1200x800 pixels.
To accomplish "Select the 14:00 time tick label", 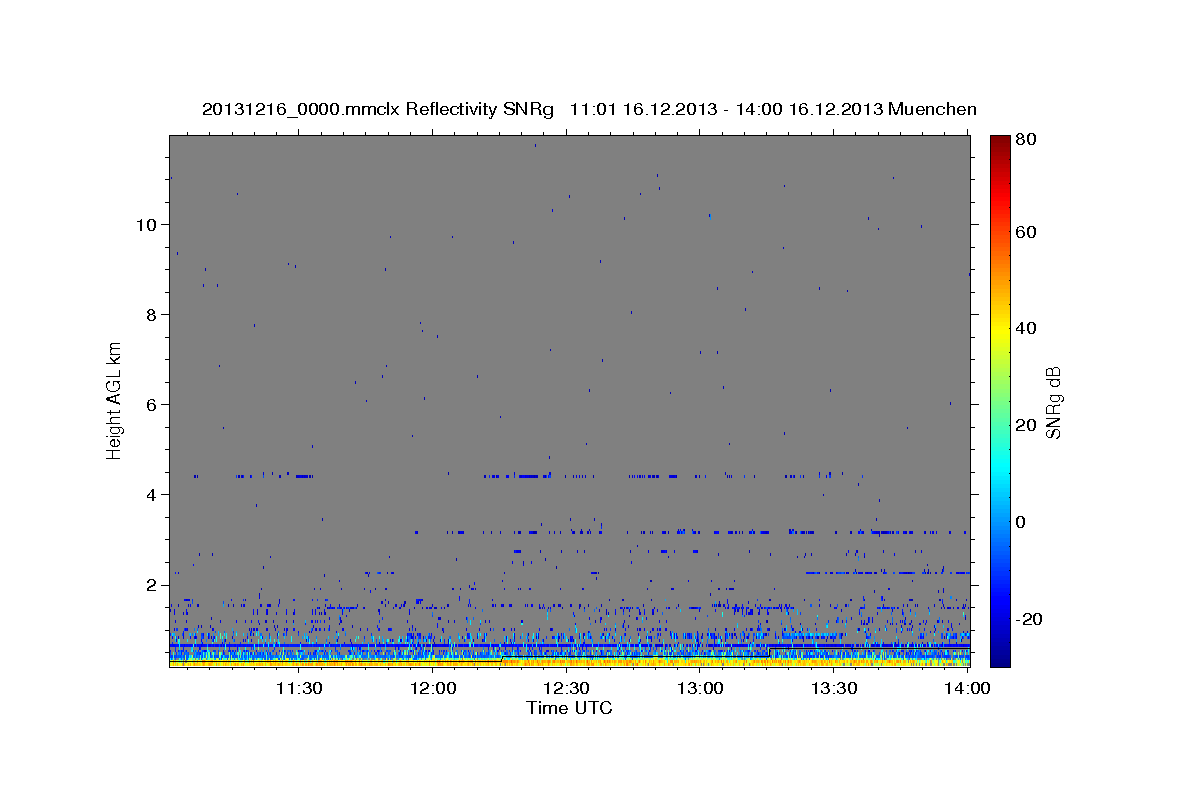I will point(967,687).
